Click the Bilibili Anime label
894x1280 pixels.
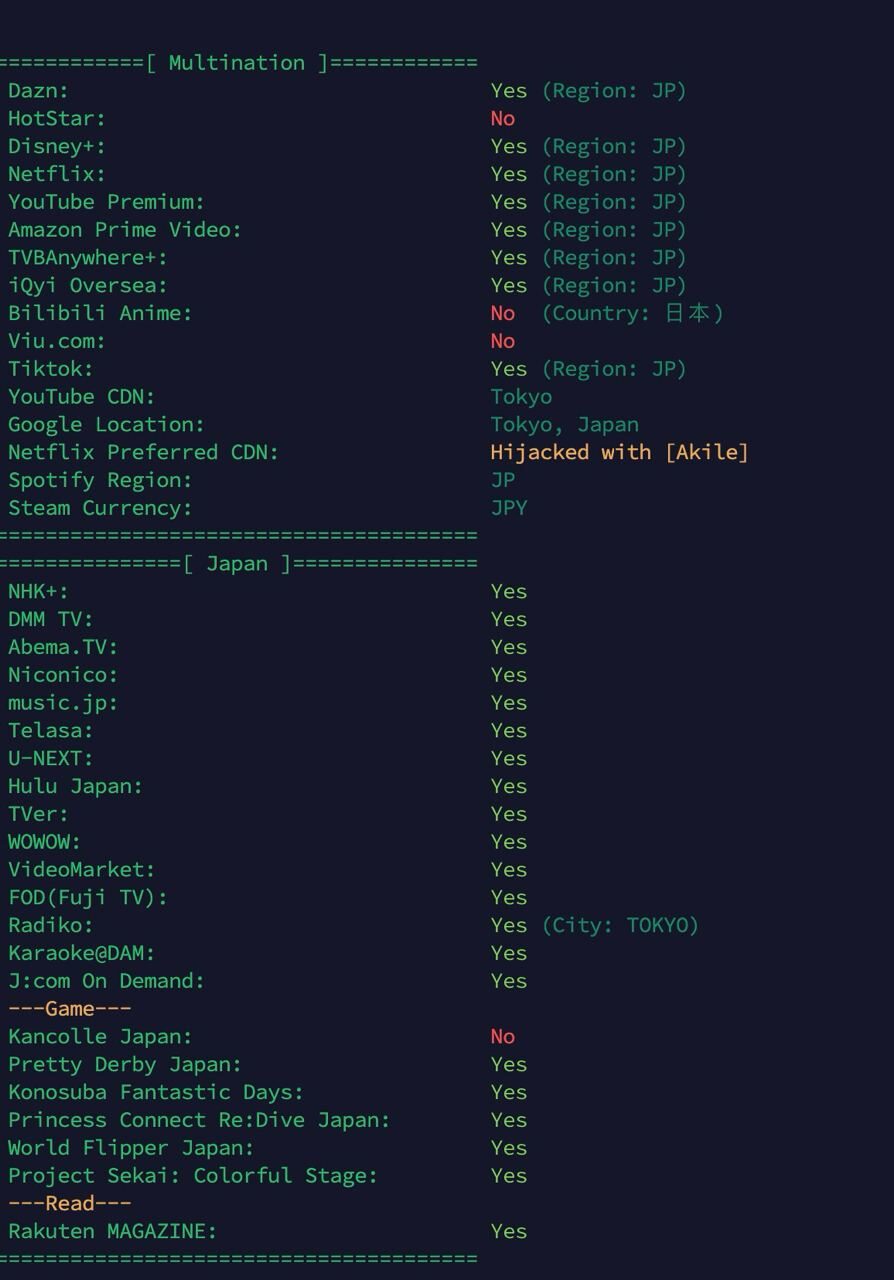[x=99, y=314]
